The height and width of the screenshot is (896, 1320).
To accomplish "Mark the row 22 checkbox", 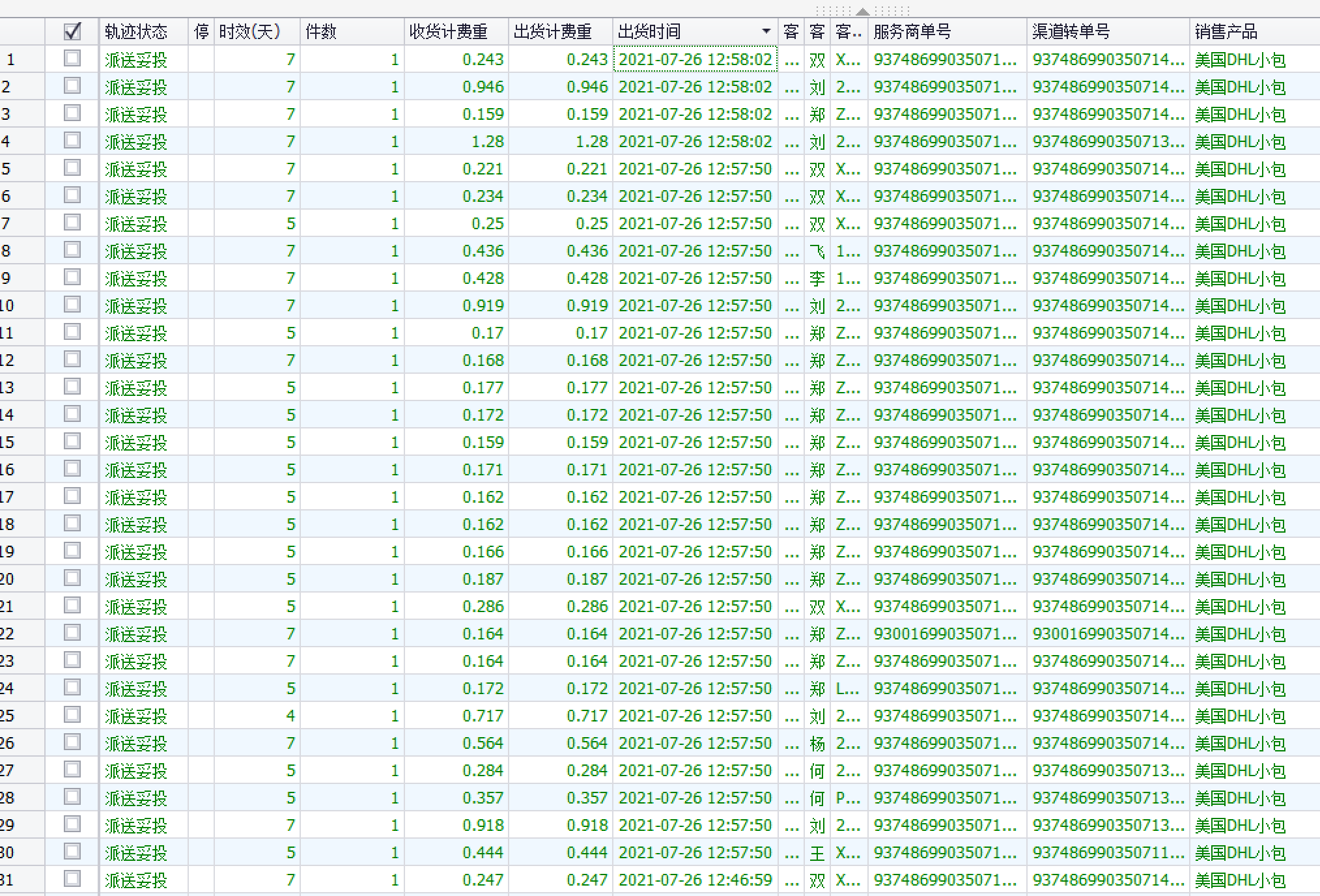I will (x=72, y=633).
